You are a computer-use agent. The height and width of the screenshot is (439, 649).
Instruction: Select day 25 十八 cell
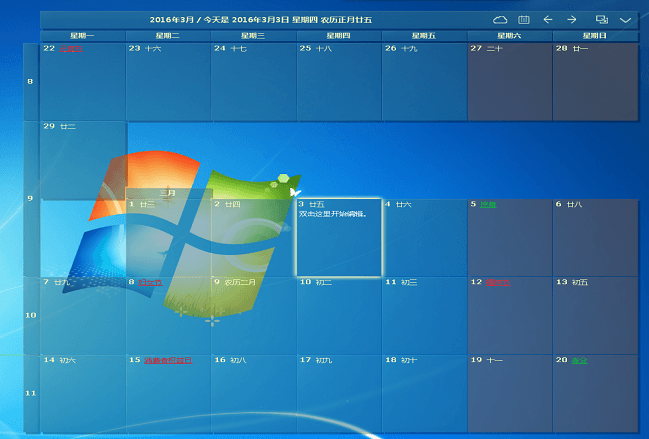(339, 82)
